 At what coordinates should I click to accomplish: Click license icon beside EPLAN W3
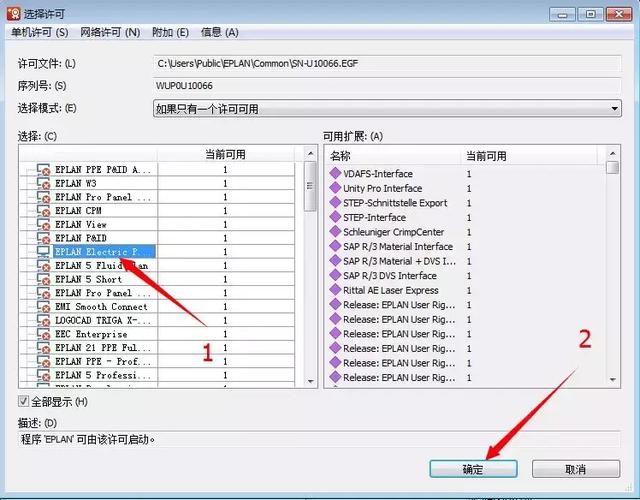44,183
